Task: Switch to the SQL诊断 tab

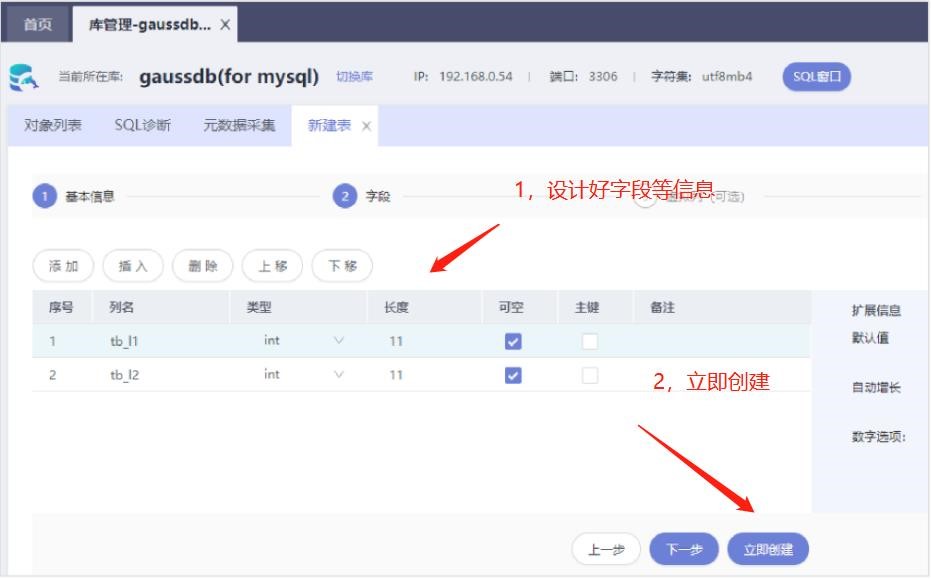Action: click(142, 125)
